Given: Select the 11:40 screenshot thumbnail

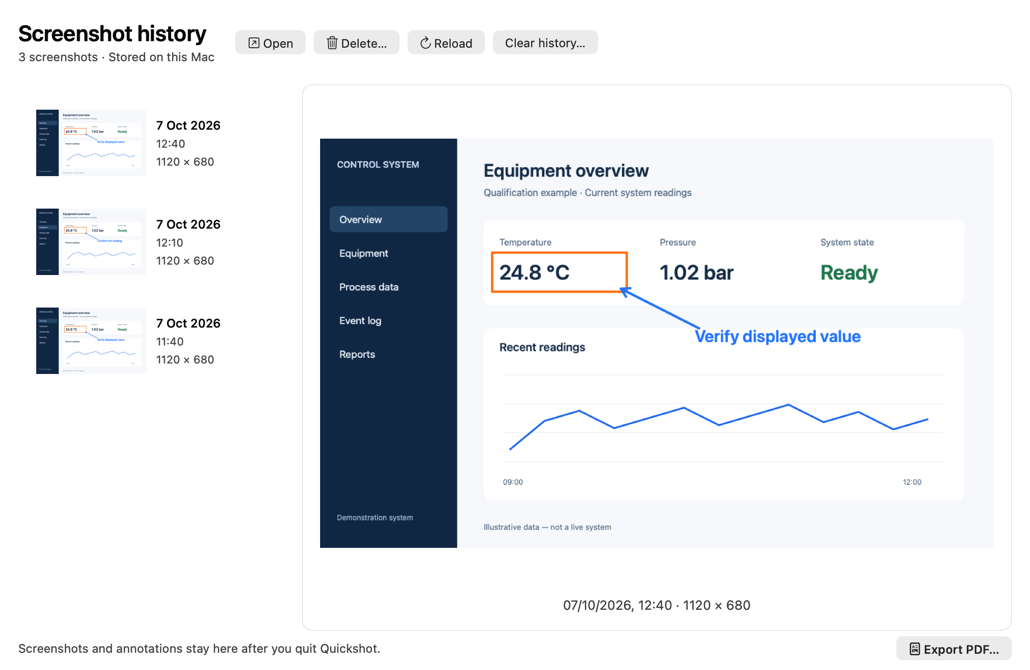Looking at the screenshot, I should [x=91, y=340].
